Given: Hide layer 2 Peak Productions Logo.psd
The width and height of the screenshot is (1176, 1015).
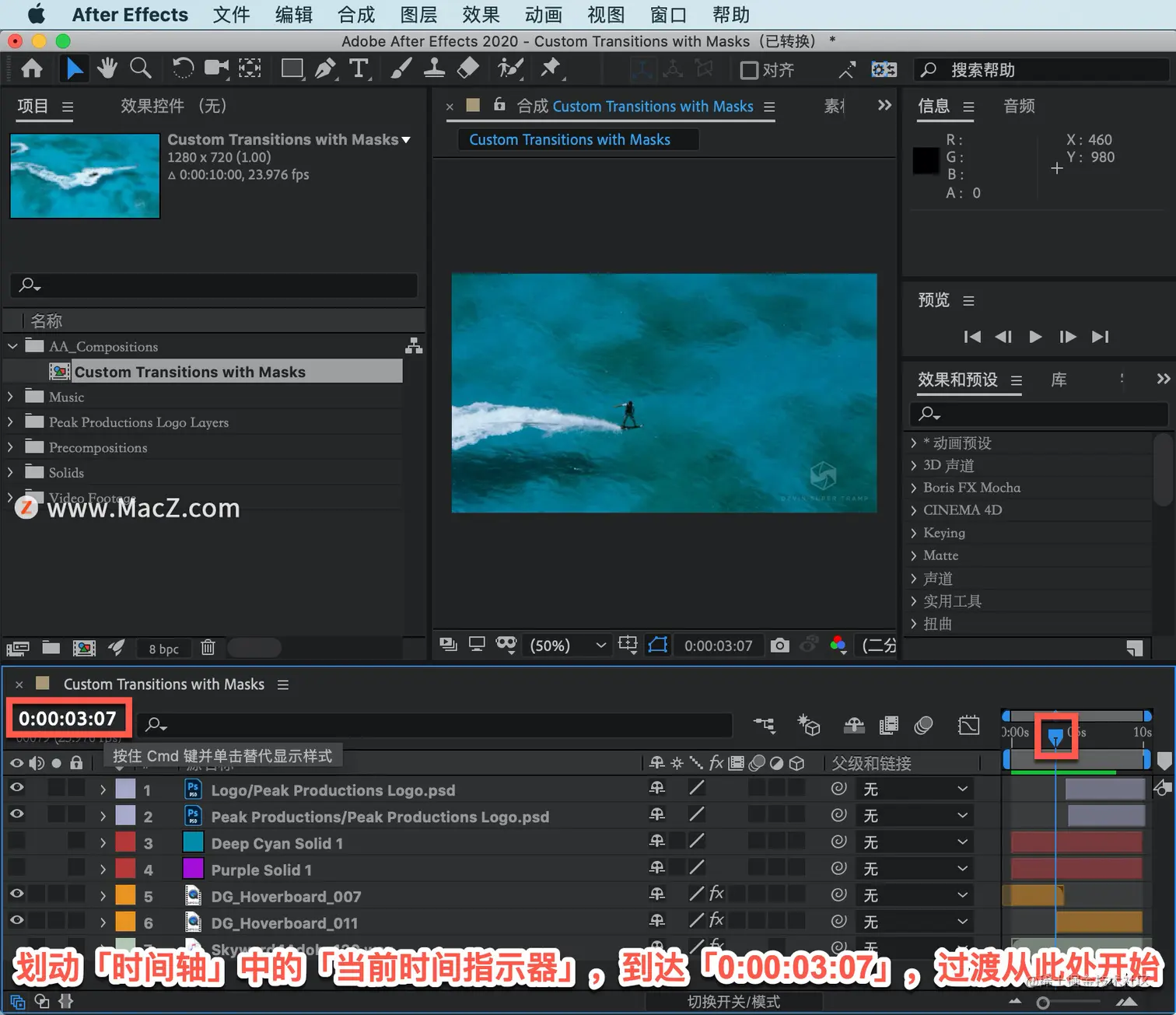Looking at the screenshot, I should point(16,814).
